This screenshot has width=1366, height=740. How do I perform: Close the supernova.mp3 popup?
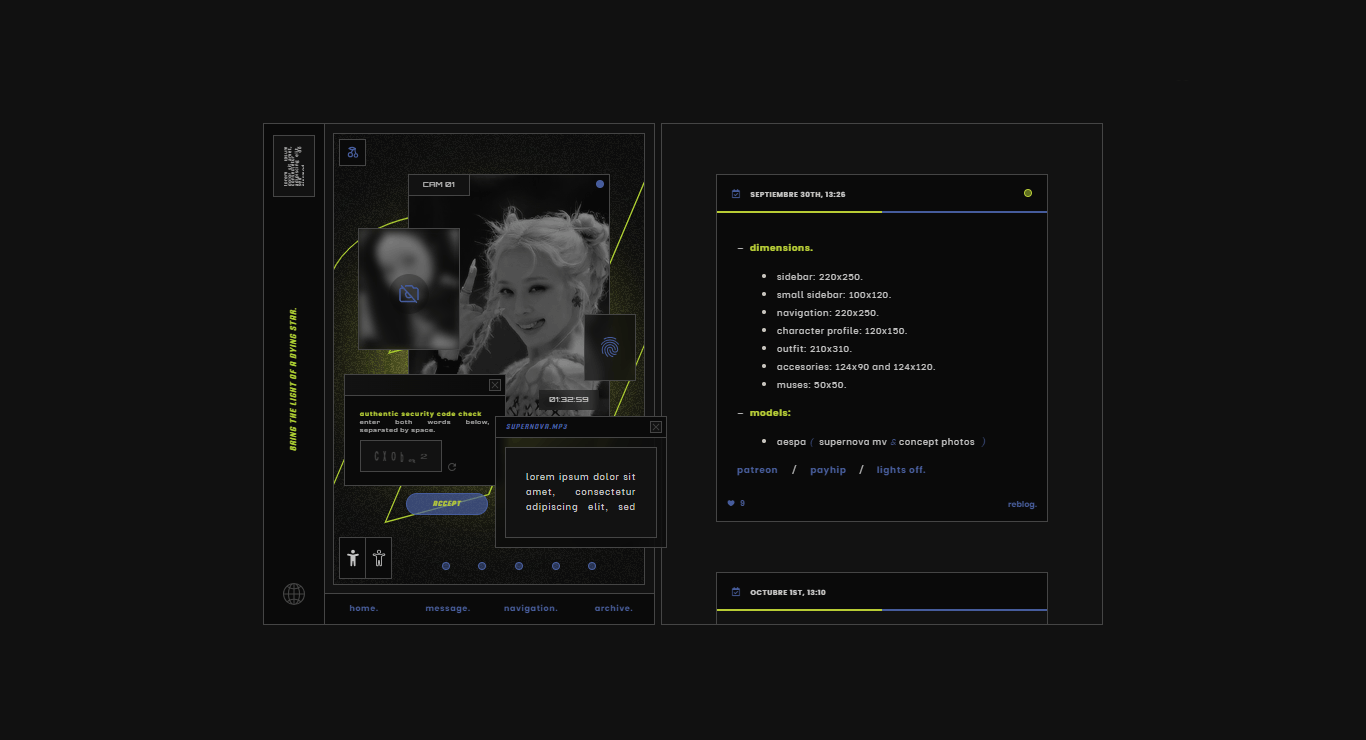point(656,427)
